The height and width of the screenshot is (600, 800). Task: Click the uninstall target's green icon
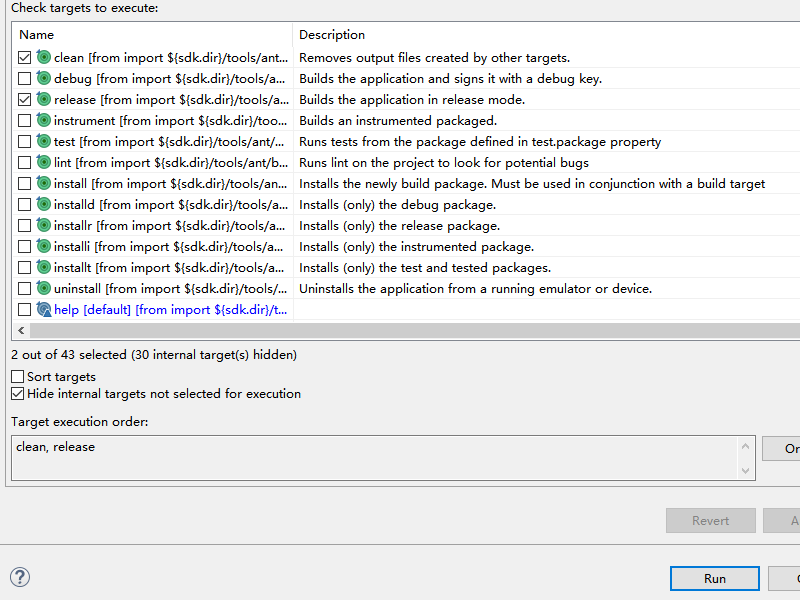click(44, 289)
